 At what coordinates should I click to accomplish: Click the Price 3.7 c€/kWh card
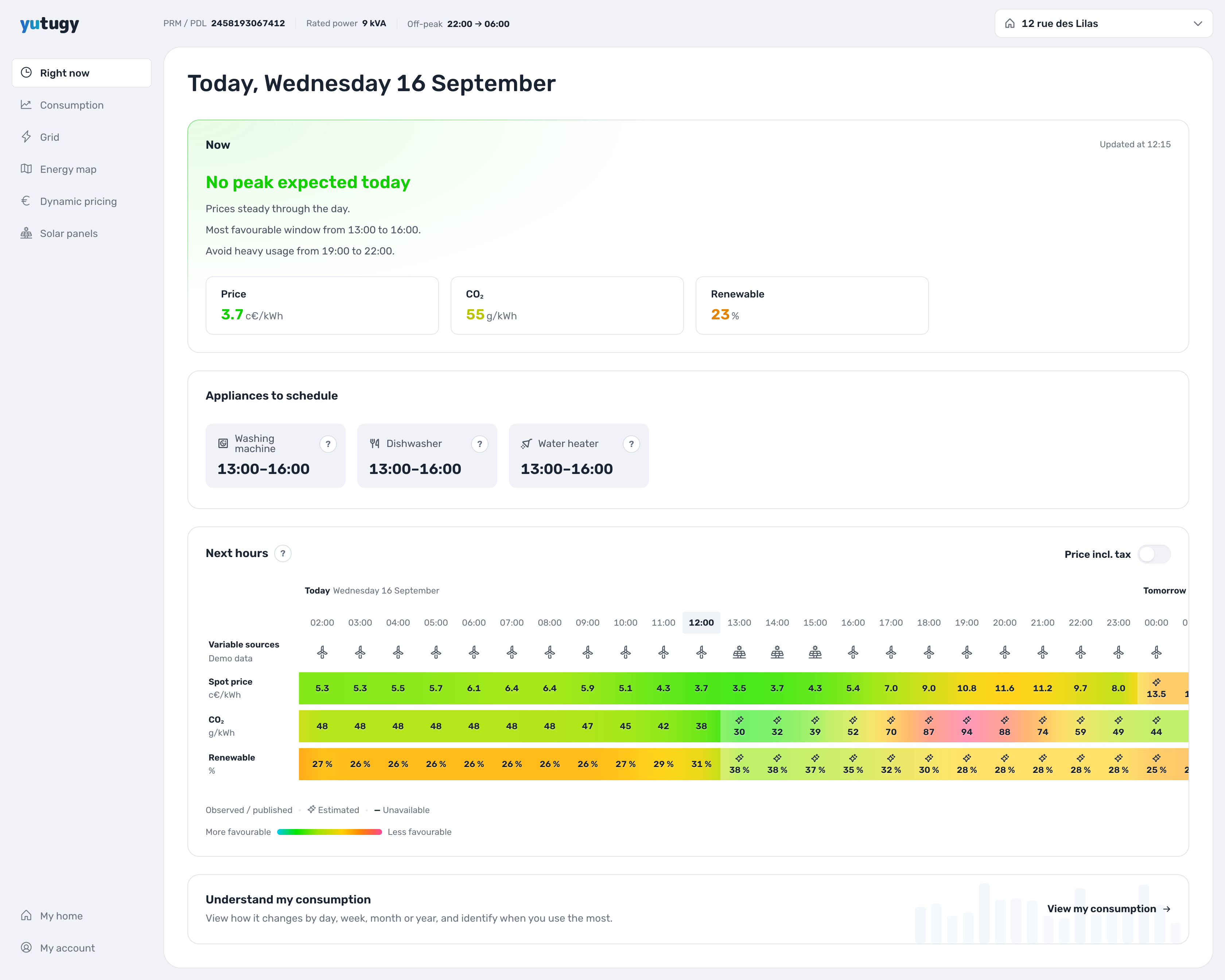(322, 306)
